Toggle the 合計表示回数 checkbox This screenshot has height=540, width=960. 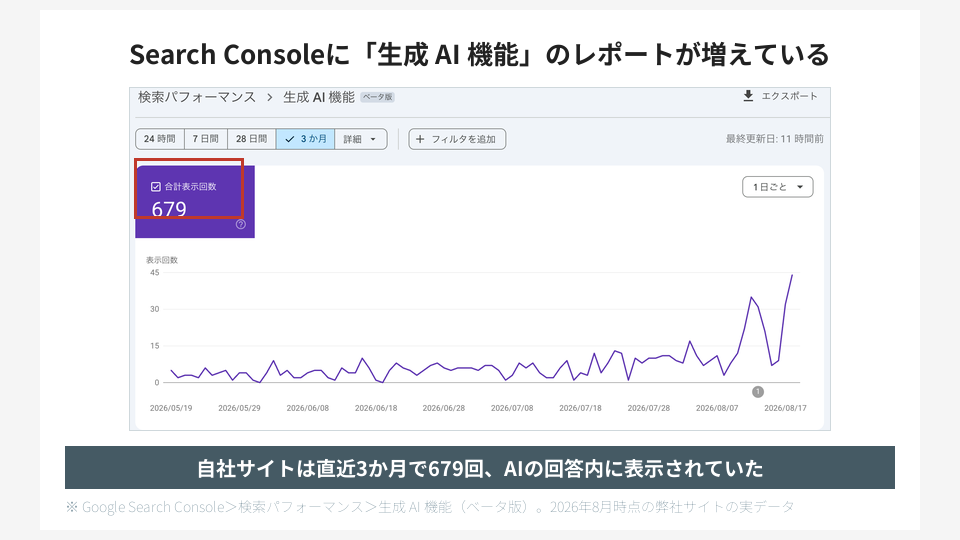coord(156,187)
